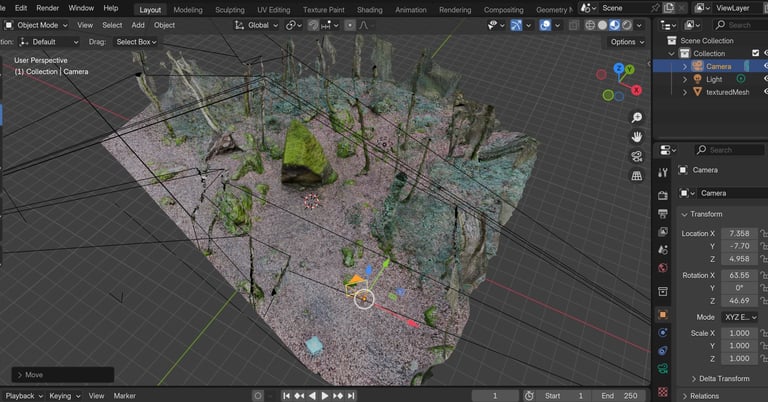Viewport: 768px width, 402px height.
Task: Open the World properties tab
Action: click(663, 268)
